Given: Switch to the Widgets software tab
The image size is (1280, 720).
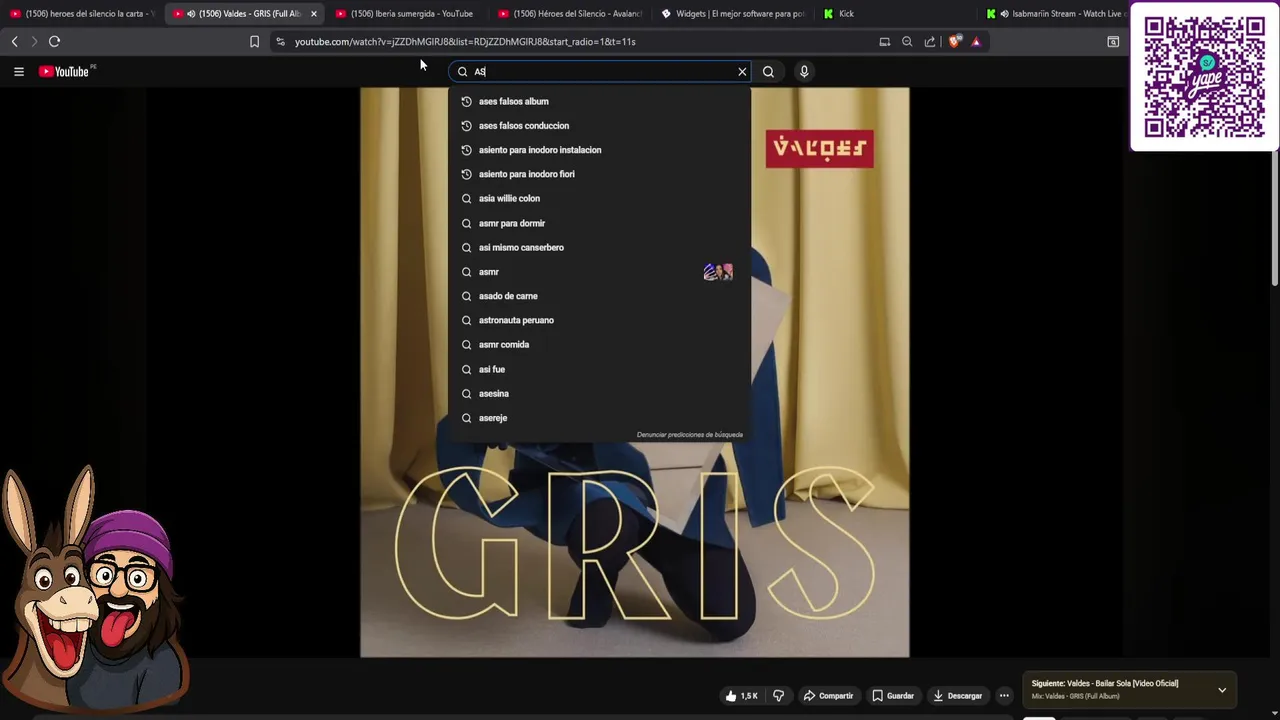Looking at the screenshot, I should click(732, 14).
